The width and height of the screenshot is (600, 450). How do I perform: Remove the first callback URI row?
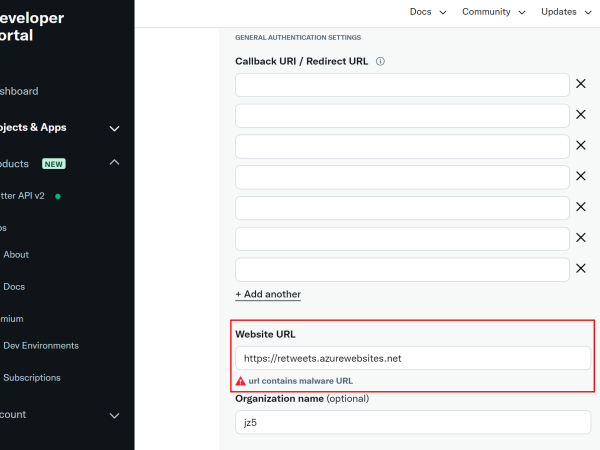pyautogui.click(x=581, y=84)
